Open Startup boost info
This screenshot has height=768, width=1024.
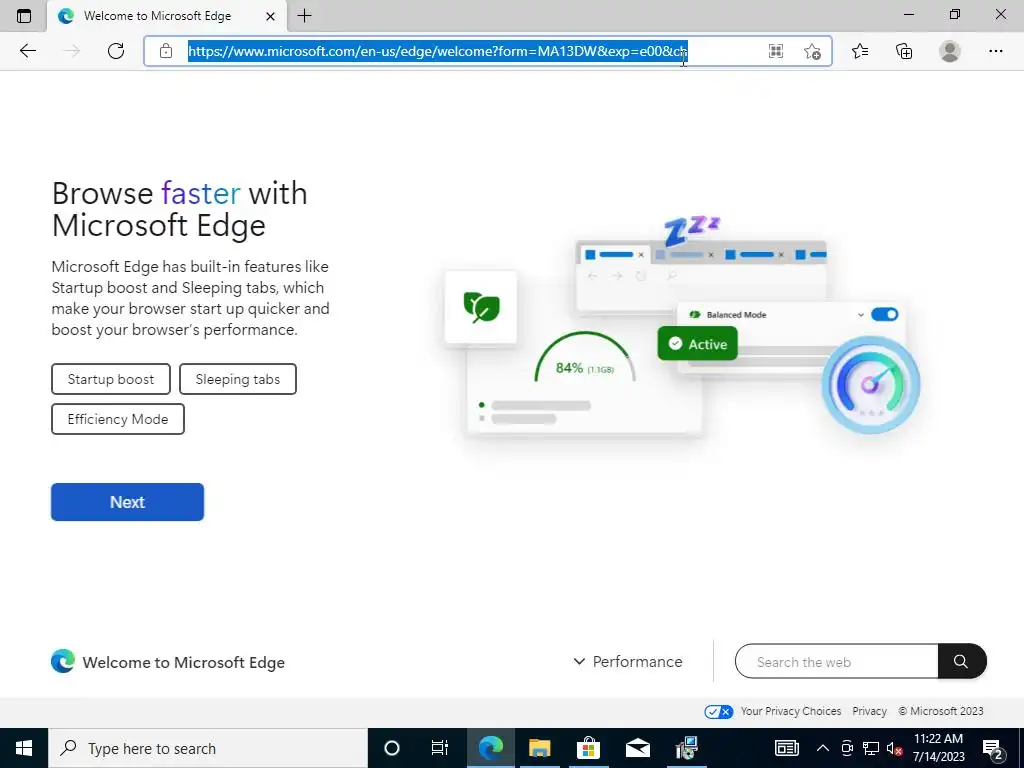coord(111,379)
